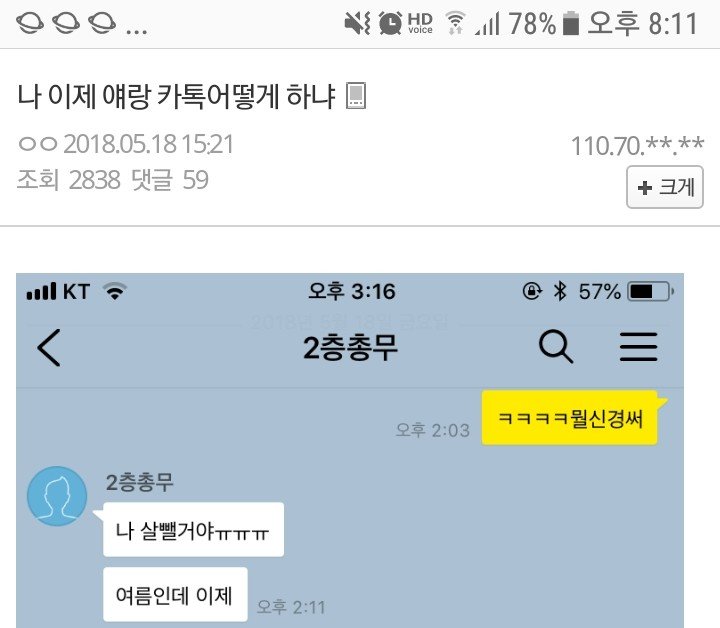Viewport: 720px width, 628px height.
Task: Tap the Wi-Fi icon in the top status bar
Action: pyautogui.click(x=456, y=23)
